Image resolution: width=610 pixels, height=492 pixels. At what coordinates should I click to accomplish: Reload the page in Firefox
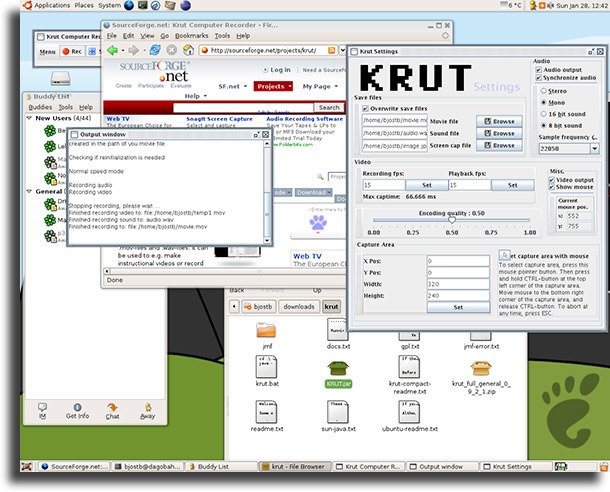(x=155, y=50)
